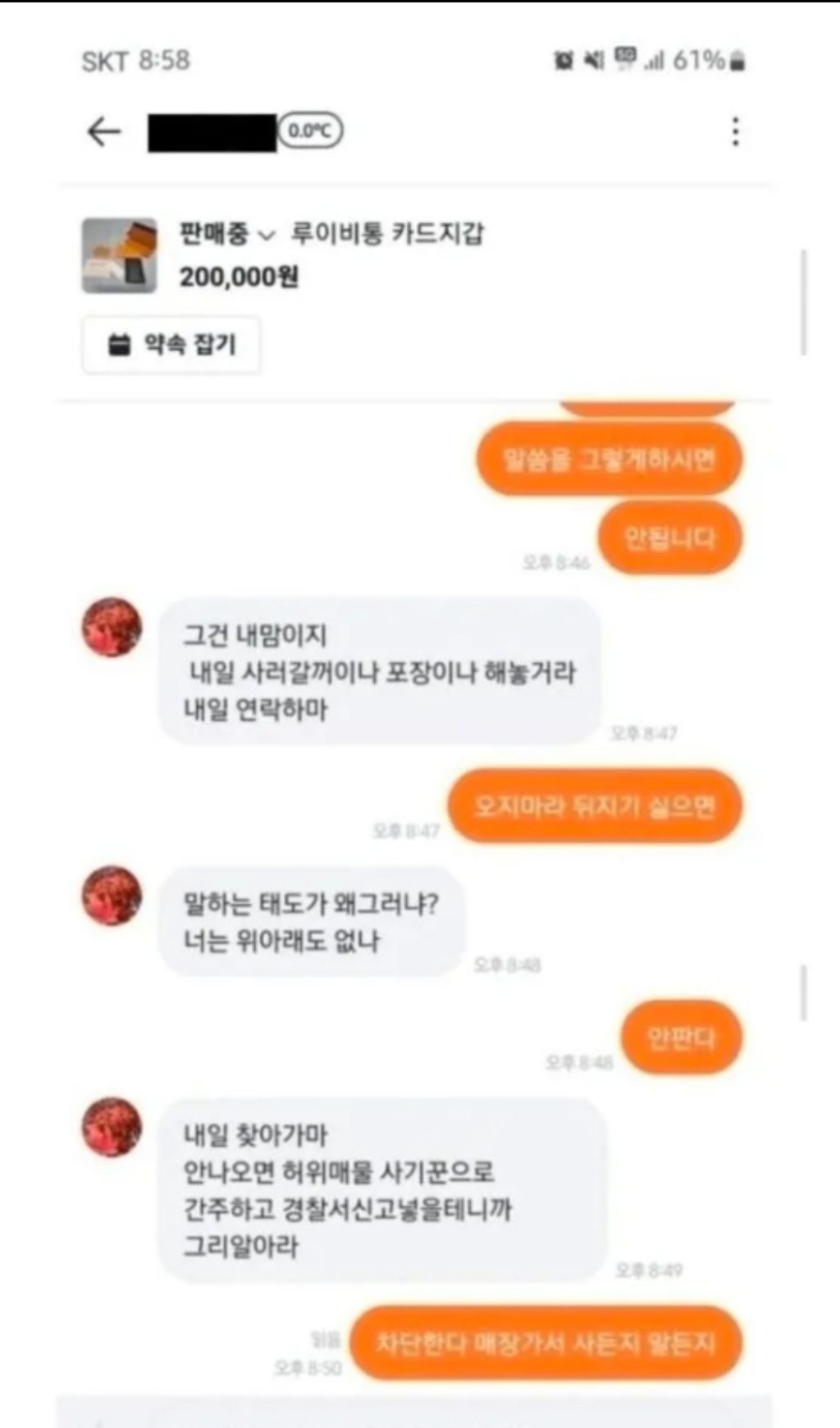The image size is (840, 1428).
Task: Tap the avatar beside 말하는 태도가 왜그러냐 message
Action: point(112,895)
